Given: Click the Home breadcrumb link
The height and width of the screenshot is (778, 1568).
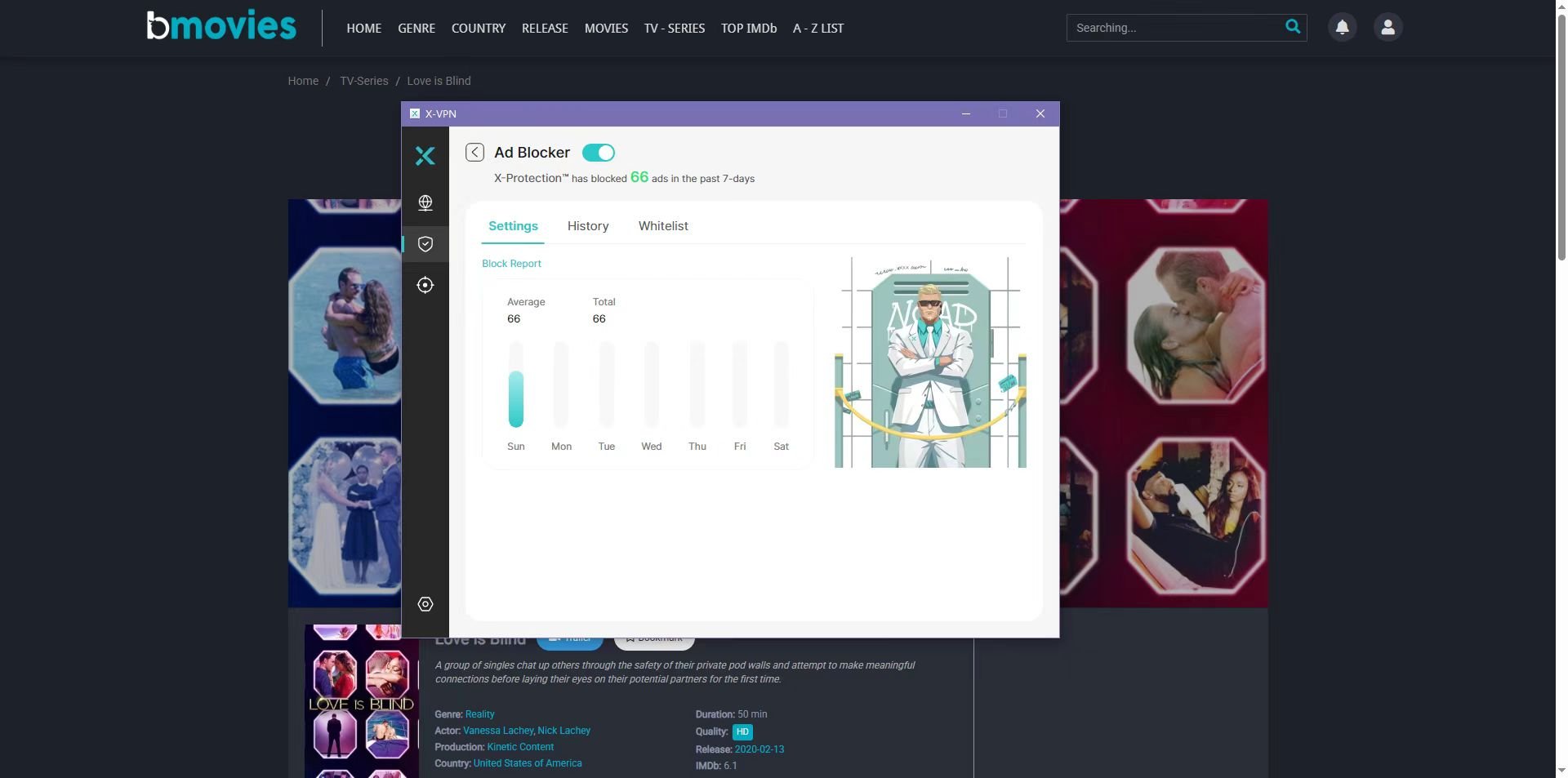Looking at the screenshot, I should (x=303, y=81).
